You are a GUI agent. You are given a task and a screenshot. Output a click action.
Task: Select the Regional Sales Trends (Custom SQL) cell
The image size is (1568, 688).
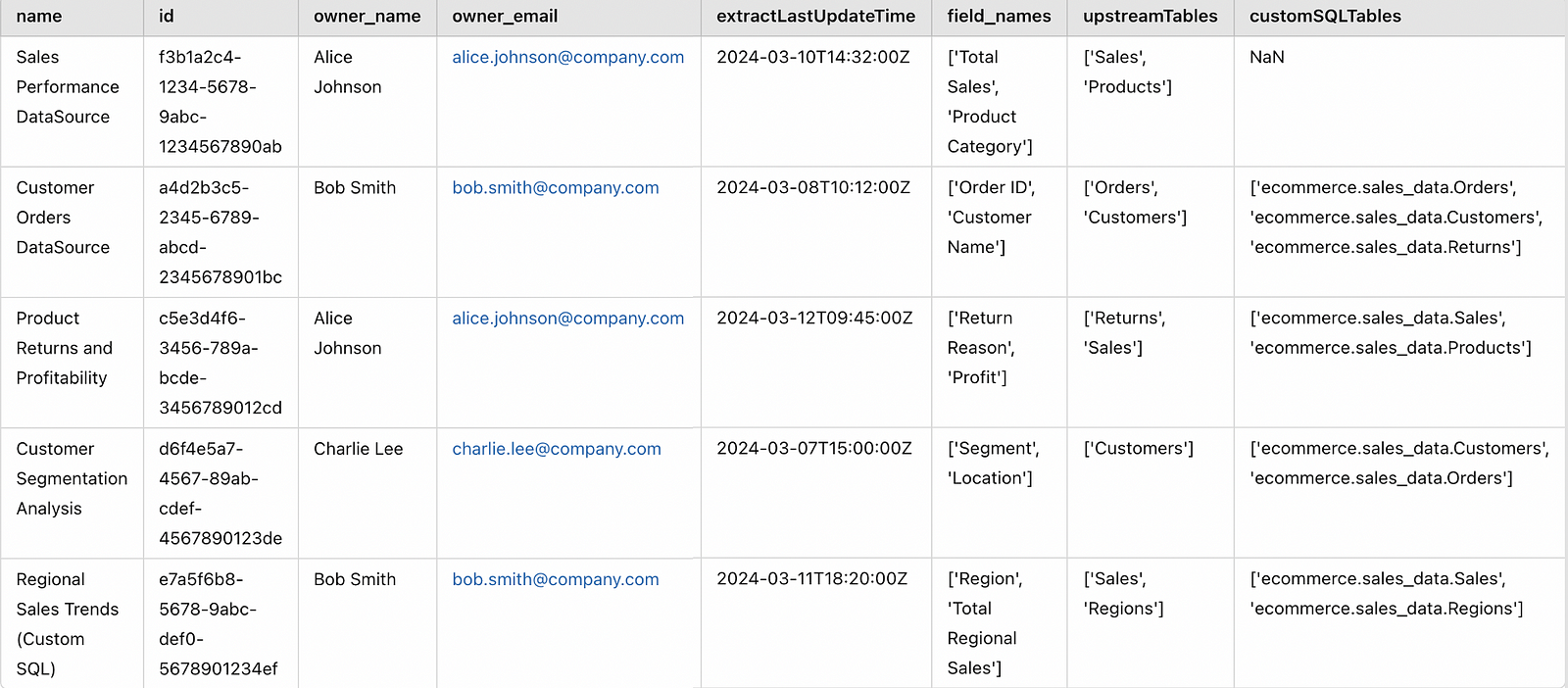(x=67, y=624)
